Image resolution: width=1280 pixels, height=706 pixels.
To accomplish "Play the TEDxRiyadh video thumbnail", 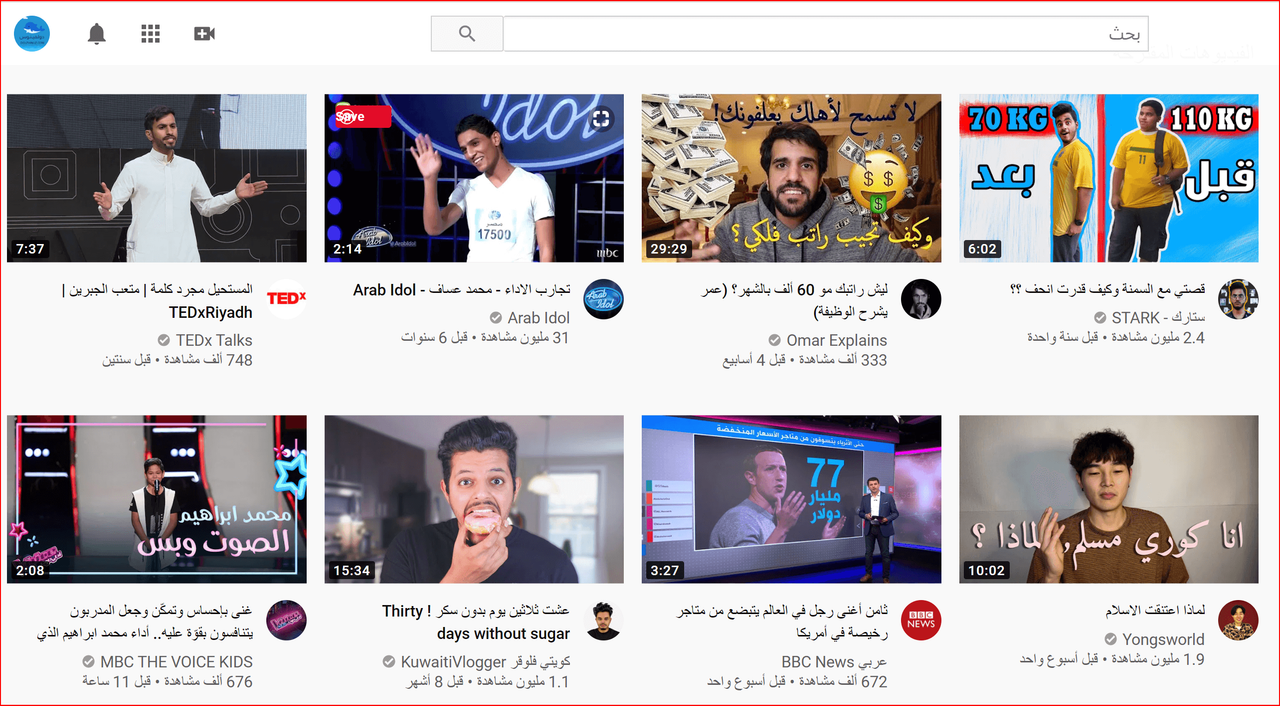I will [157, 178].
